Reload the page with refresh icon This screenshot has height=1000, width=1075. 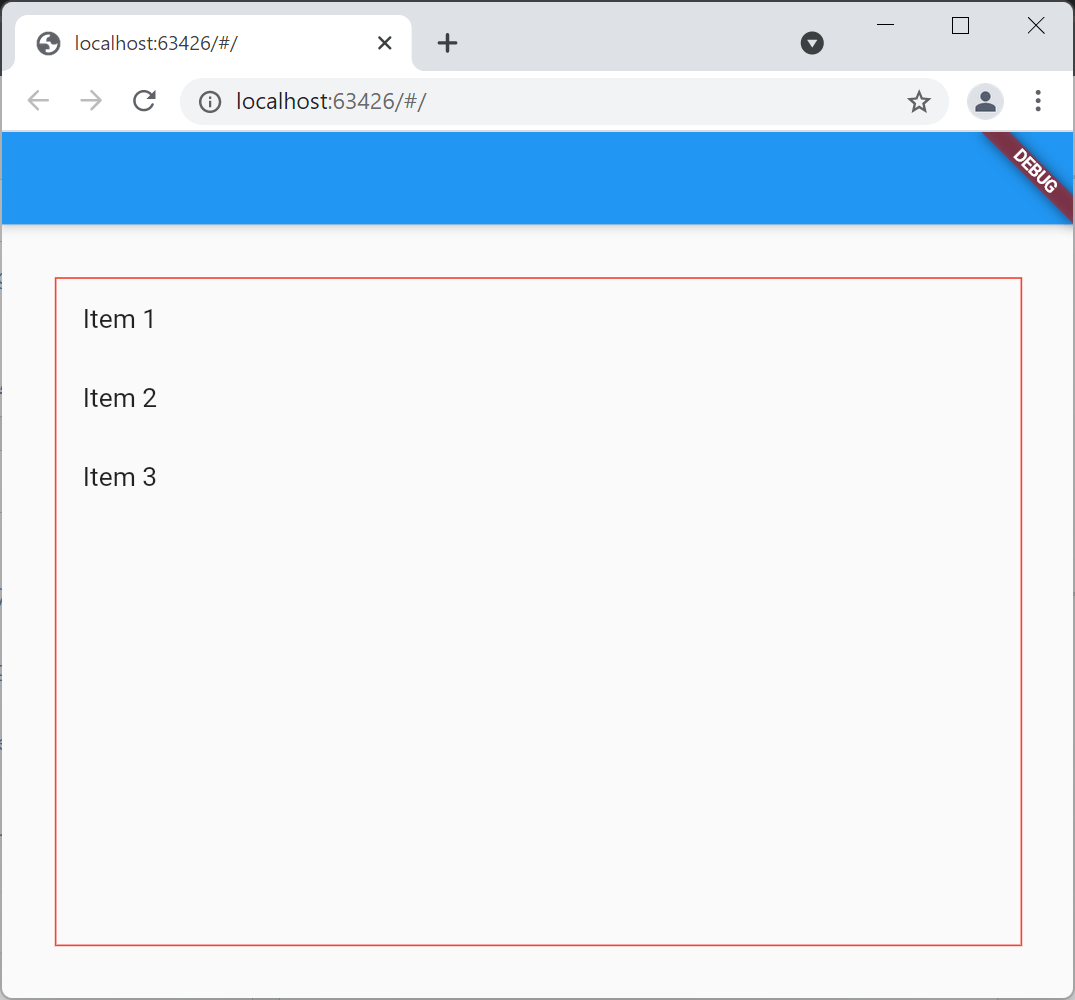tap(144, 101)
